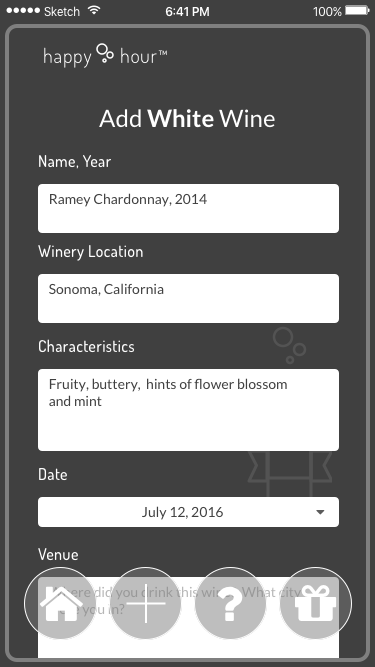The height and width of the screenshot is (667, 375).
Task: Click the Sonoma, California location field
Action: [188, 299]
